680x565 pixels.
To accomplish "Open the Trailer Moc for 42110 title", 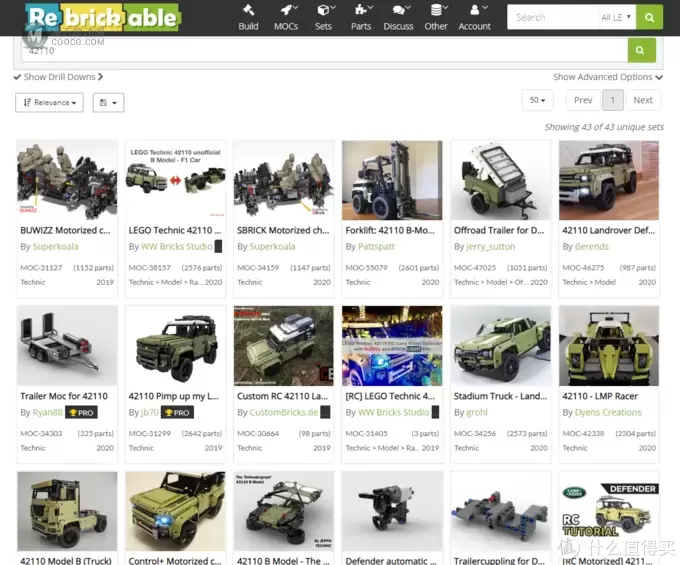I will (x=64, y=396).
